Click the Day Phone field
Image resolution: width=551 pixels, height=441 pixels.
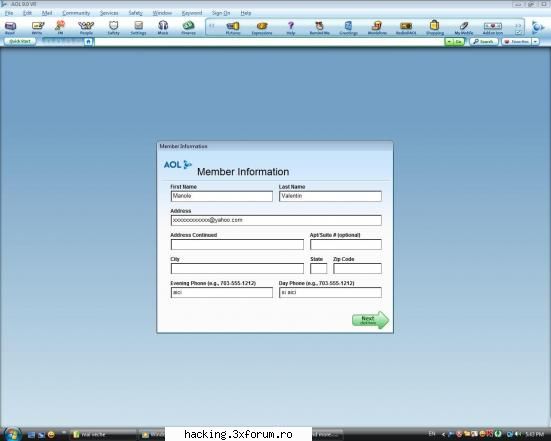click(x=330, y=292)
